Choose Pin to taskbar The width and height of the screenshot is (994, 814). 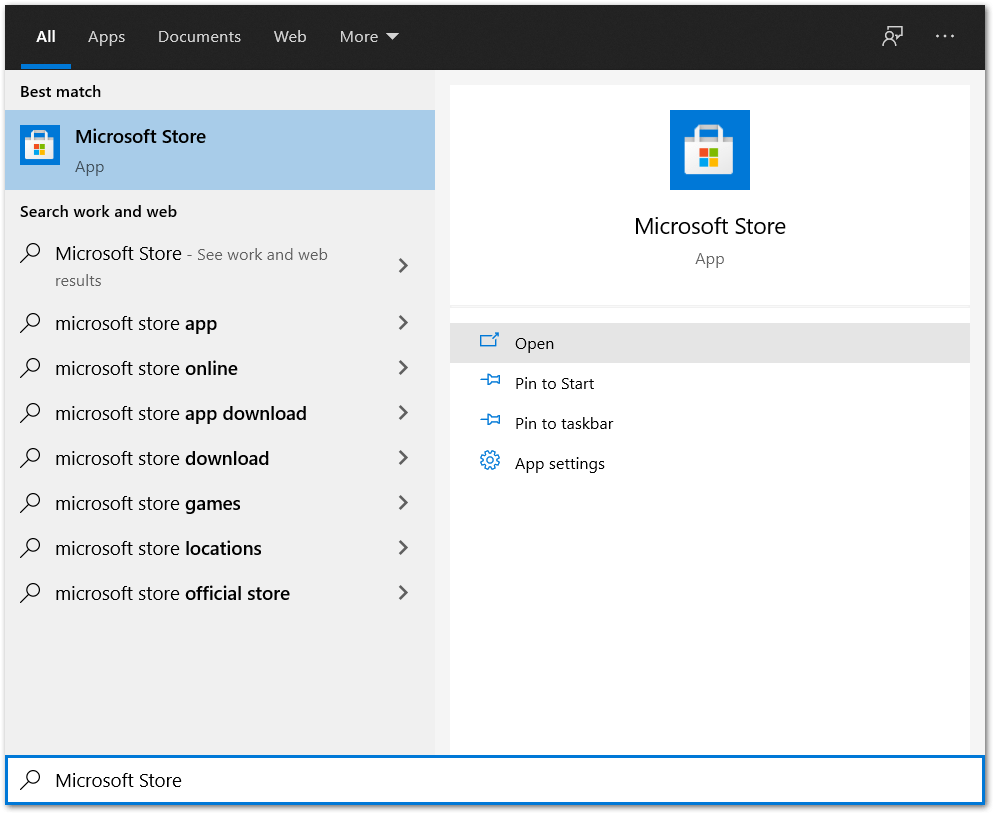click(709, 423)
